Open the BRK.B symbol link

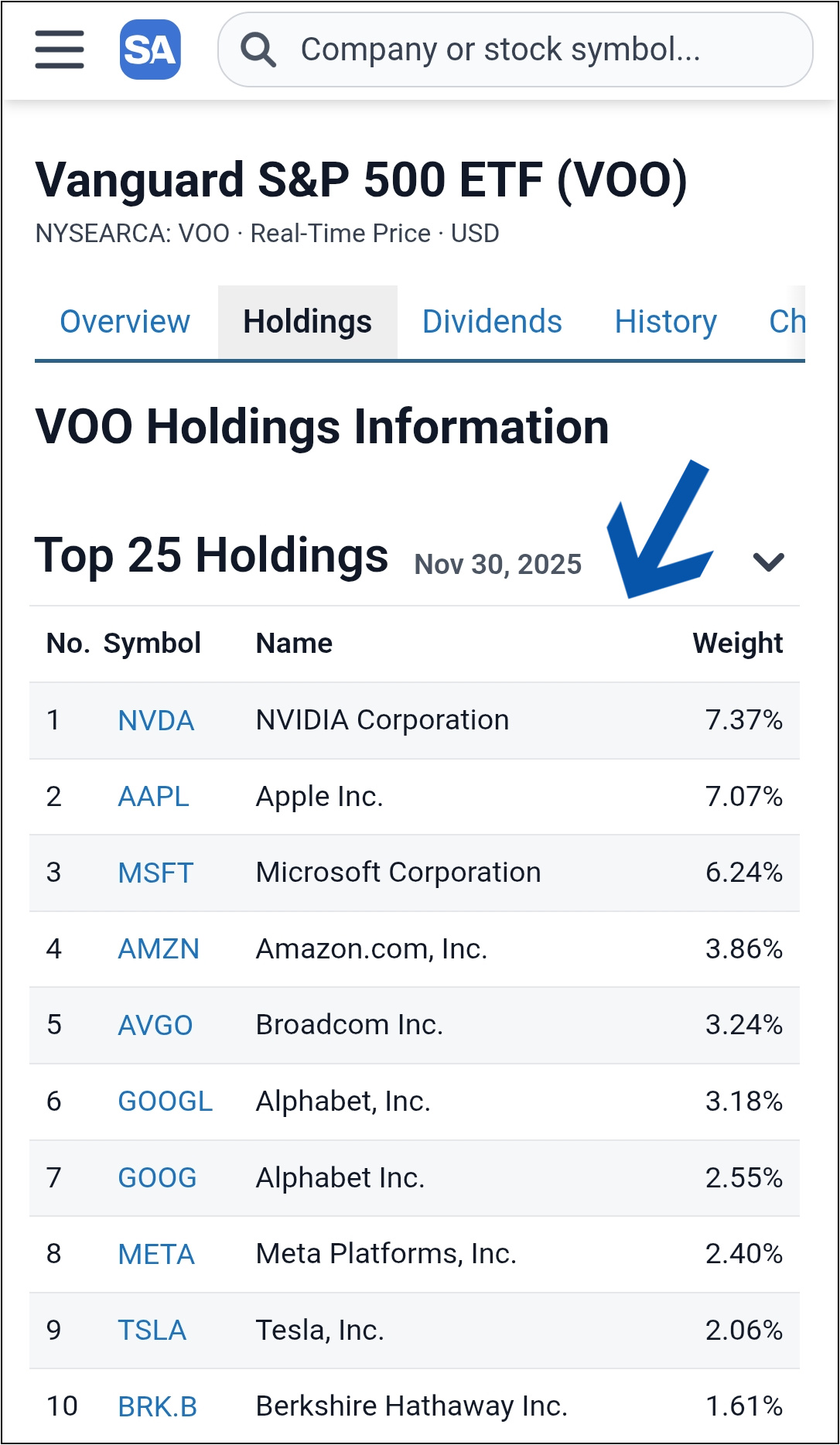[157, 1407]
